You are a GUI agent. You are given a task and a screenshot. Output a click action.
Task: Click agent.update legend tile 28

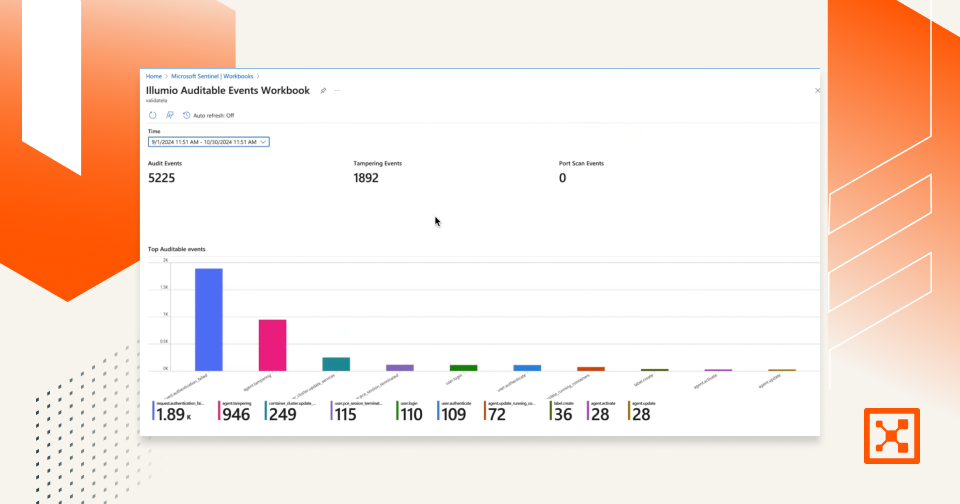point(642,412)
